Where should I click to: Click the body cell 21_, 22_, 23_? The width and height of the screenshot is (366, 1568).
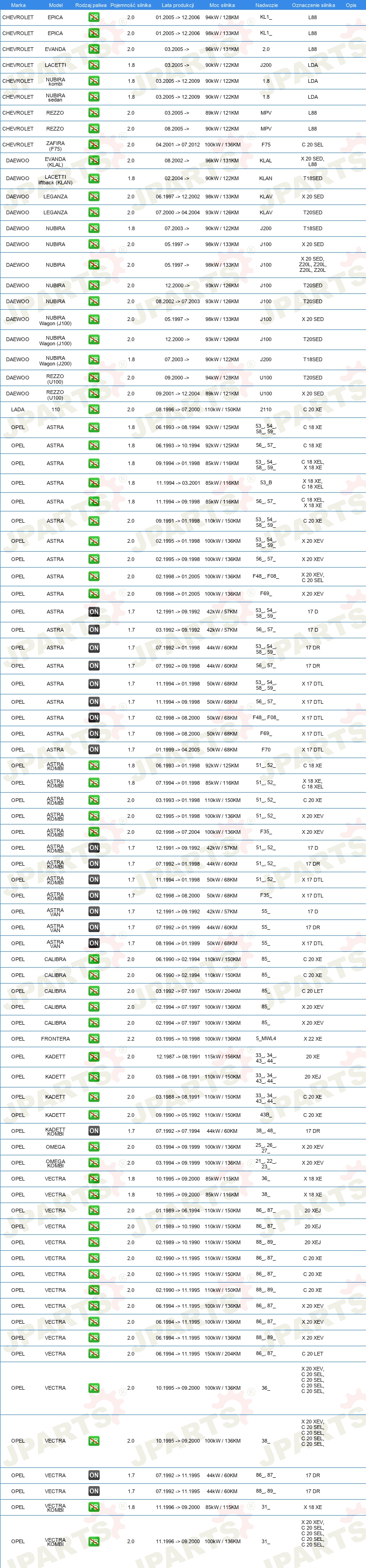pos(266,1164)
